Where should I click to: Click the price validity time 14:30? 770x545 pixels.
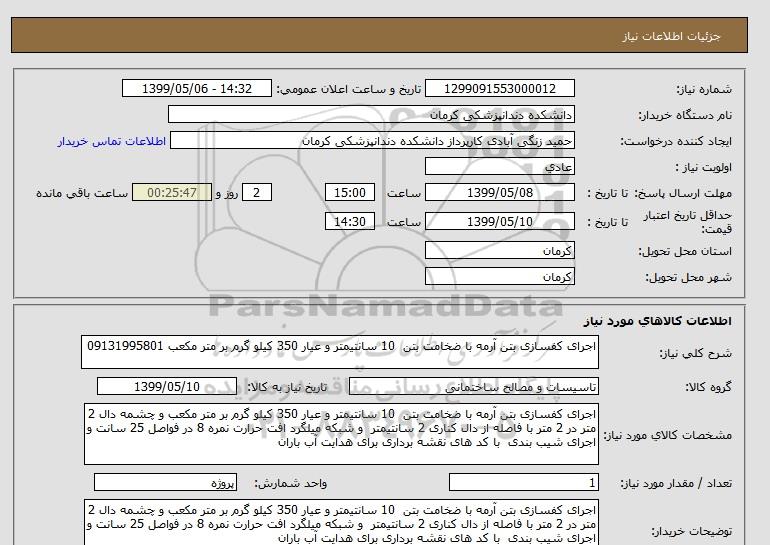(350, 221)
